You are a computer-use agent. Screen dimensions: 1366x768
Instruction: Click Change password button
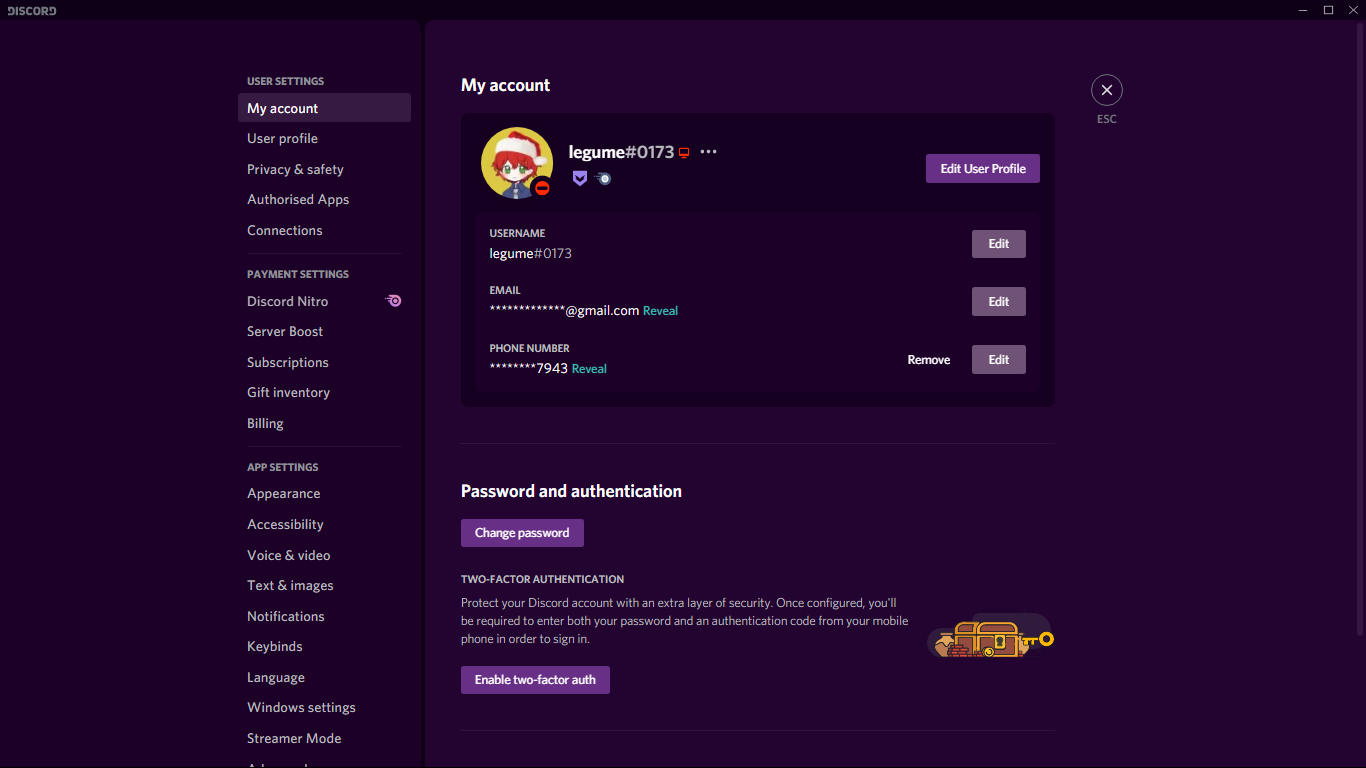(x=522, y=533)
